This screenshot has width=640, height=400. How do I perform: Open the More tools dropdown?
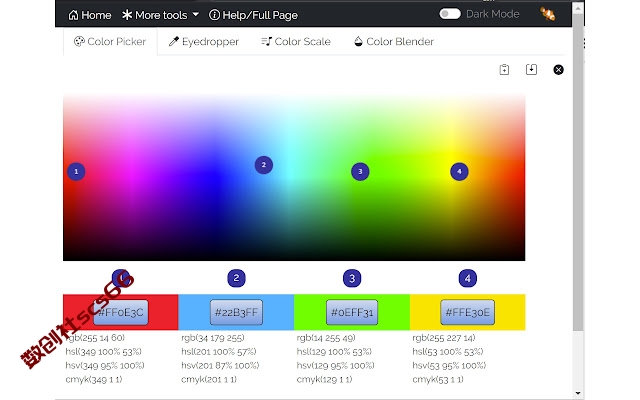coord(160,15)
